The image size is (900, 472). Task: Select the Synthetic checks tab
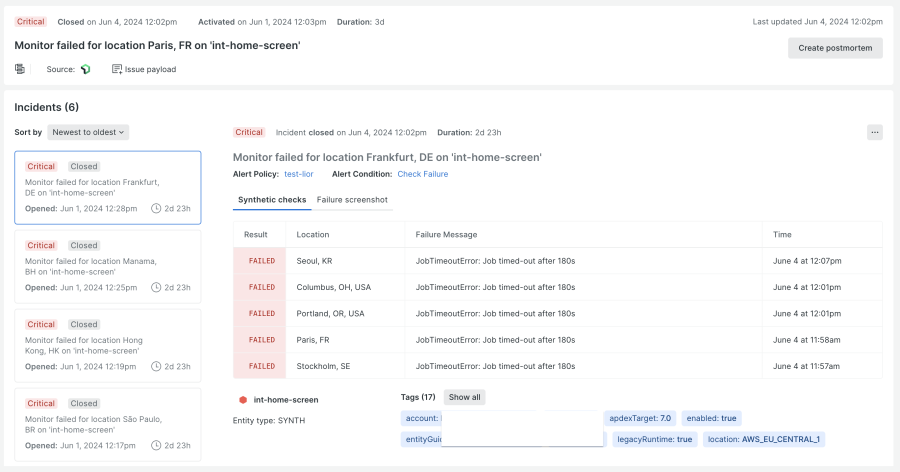[x=272, y=200]
